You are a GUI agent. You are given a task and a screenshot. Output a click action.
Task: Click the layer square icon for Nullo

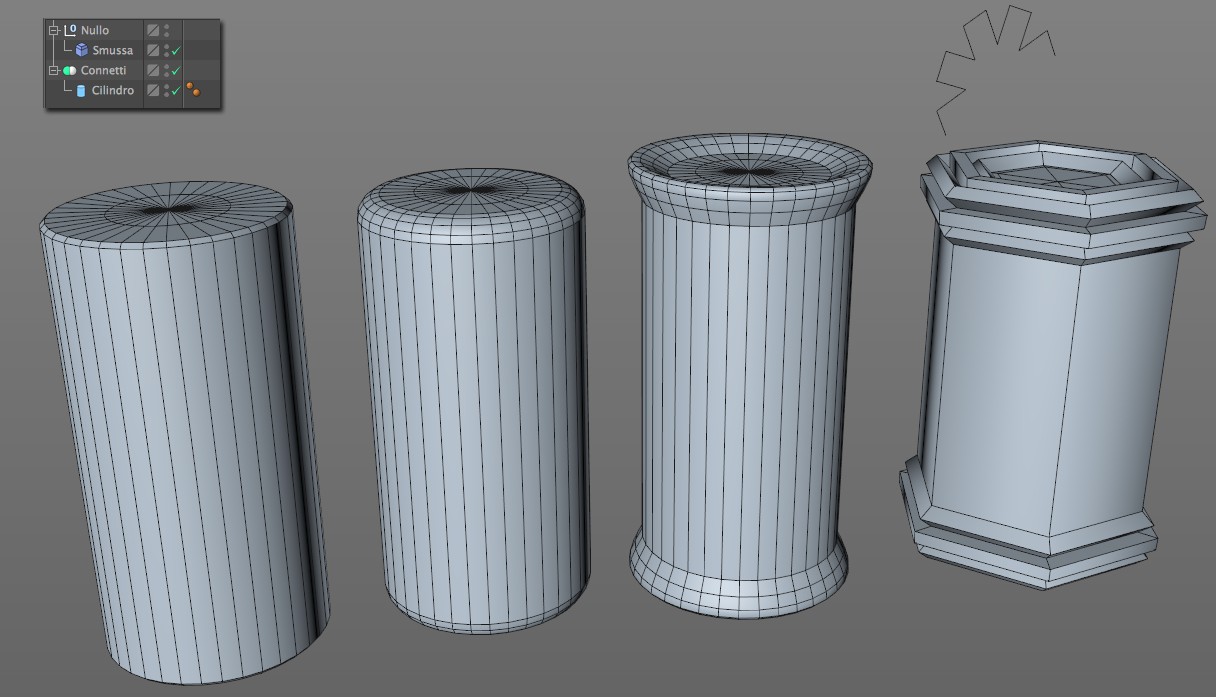point(153,30)
